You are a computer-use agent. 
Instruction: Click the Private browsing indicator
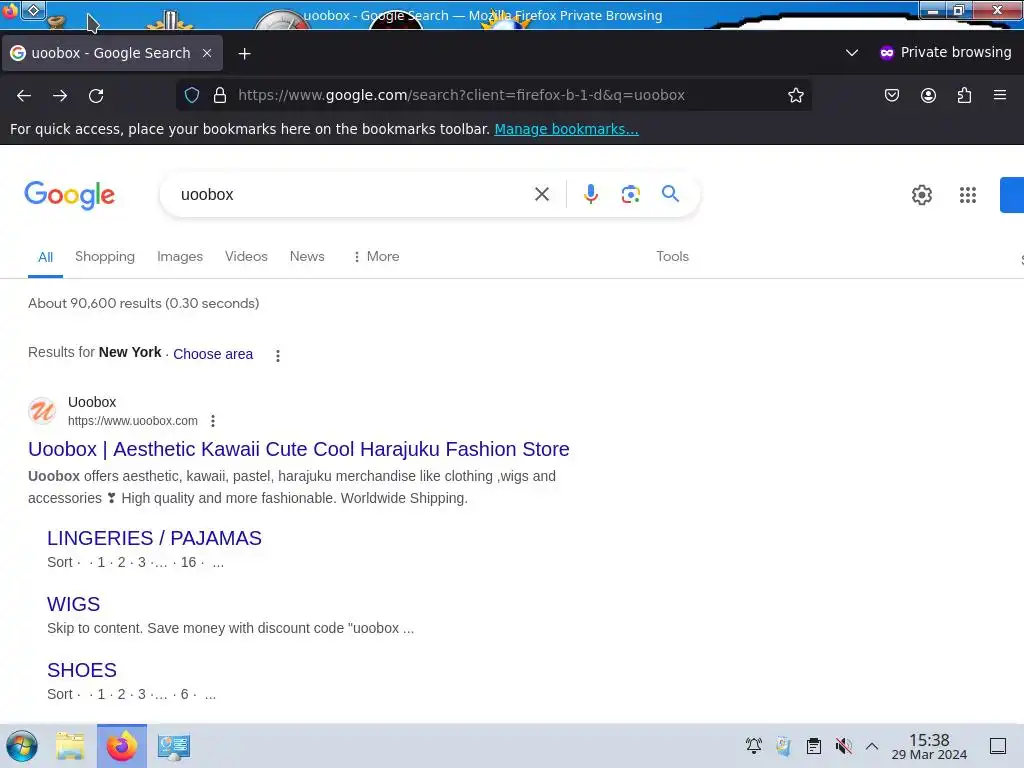tap(945, 52)
